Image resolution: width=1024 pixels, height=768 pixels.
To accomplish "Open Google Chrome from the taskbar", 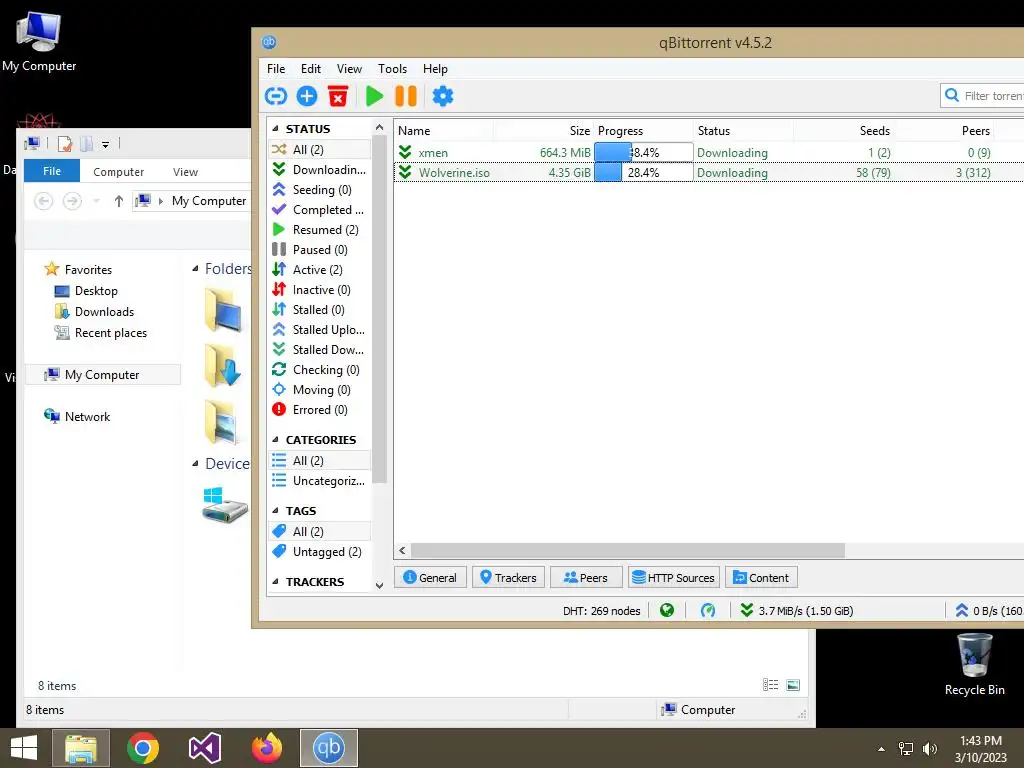I will pos(143,748).
